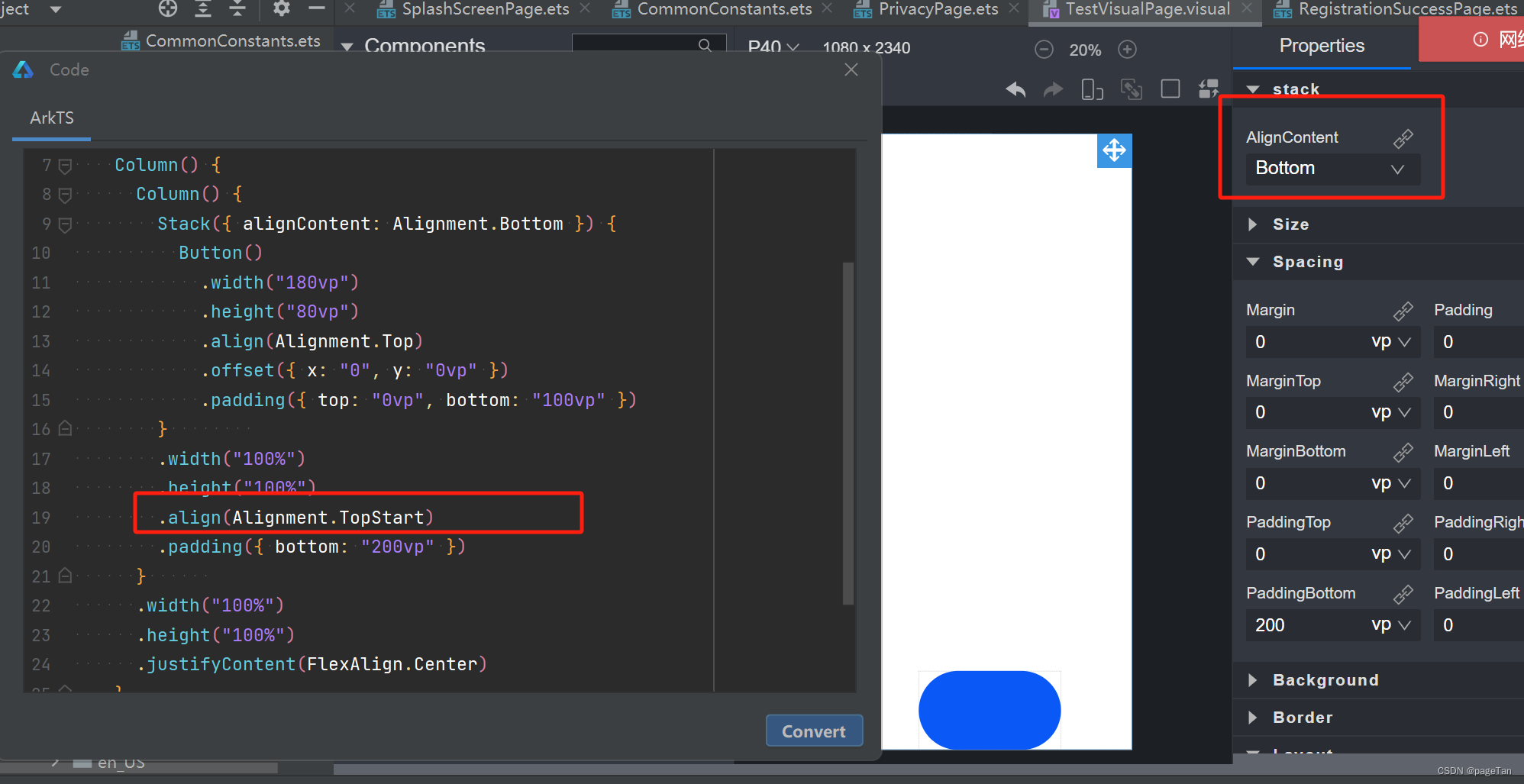
Task: Zoom in the visual preview
Action: coord(1127,50)
